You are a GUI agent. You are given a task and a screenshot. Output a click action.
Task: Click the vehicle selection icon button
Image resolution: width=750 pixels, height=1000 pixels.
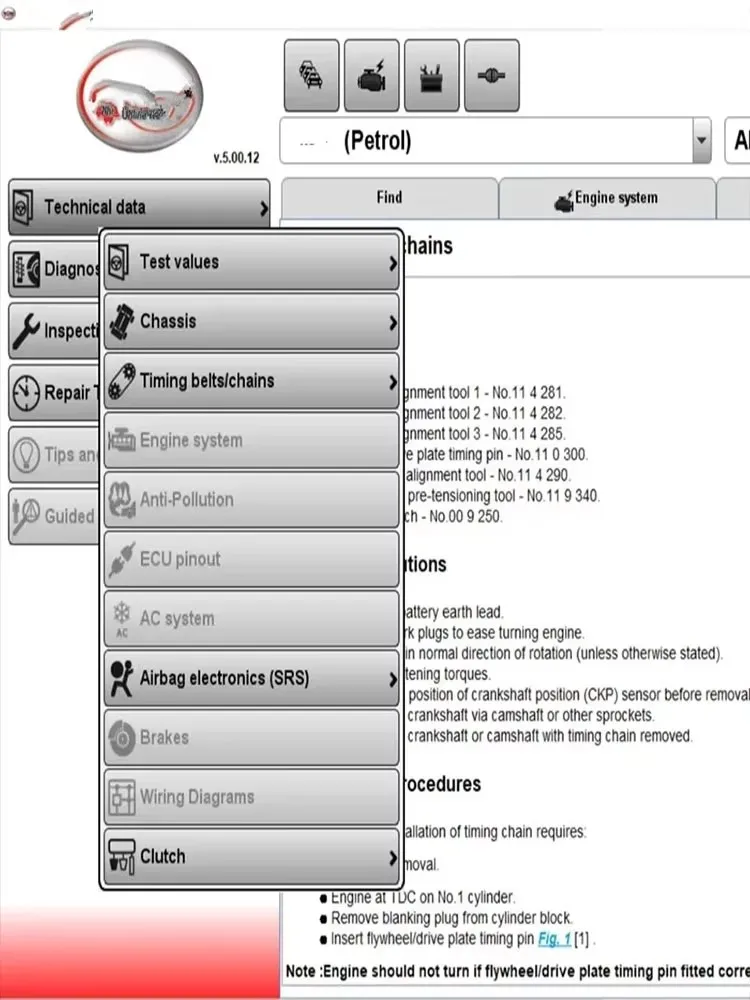pyautogui.click(x=311, y=75)
